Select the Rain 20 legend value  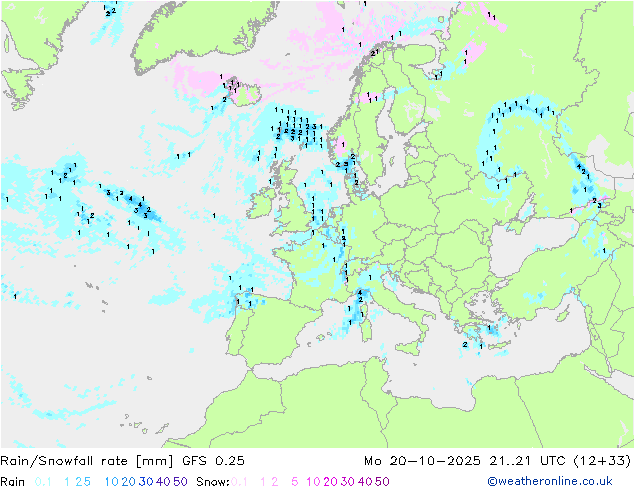128,482
